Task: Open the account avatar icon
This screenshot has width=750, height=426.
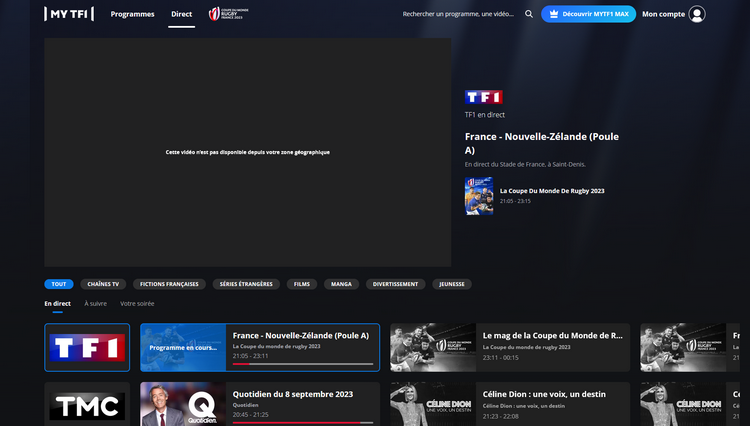Action: tap(697, 14)
